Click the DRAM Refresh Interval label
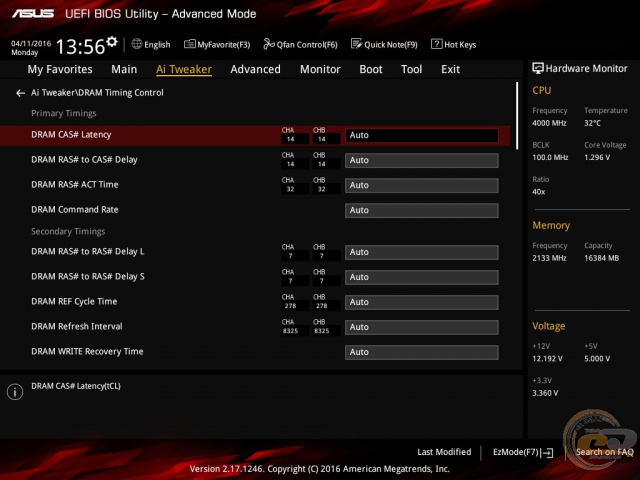This screenshot has width=640, height=480. point(77,327)
